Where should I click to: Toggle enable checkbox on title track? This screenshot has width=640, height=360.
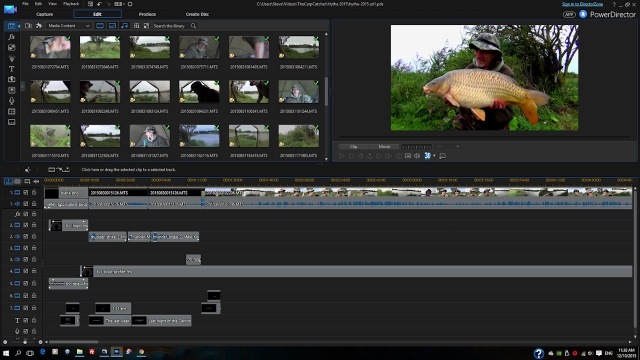coord(26,320)
